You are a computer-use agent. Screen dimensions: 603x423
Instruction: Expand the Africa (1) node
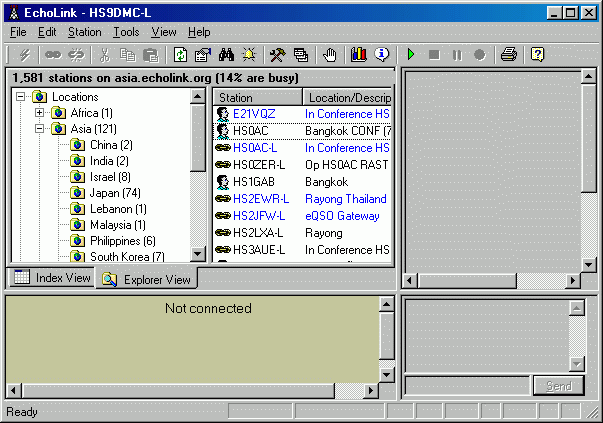pos(39,113)
